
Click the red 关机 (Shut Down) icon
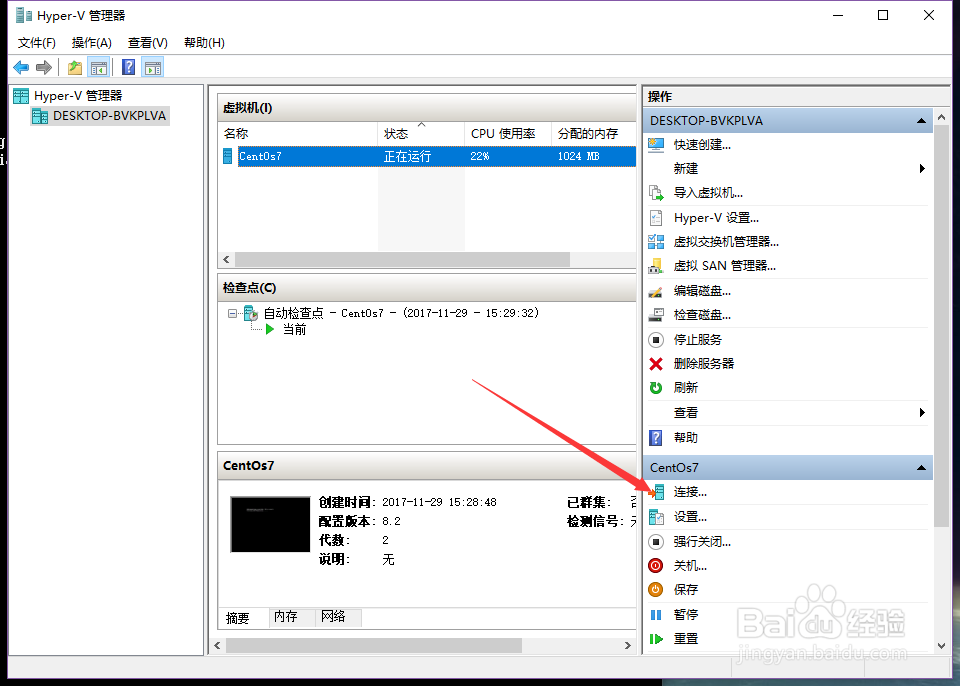pos(658,565)
